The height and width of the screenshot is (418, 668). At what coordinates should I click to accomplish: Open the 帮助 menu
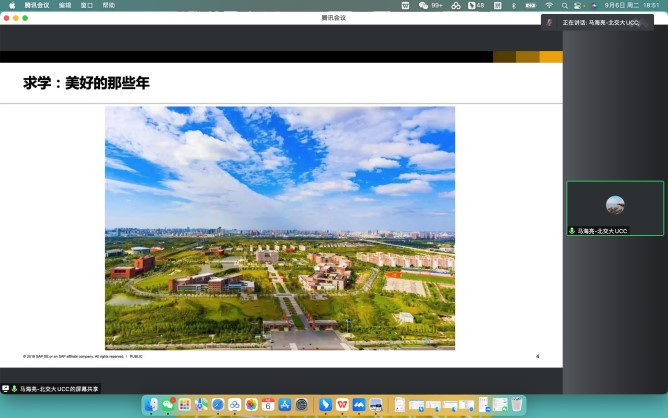pos(108,5)
